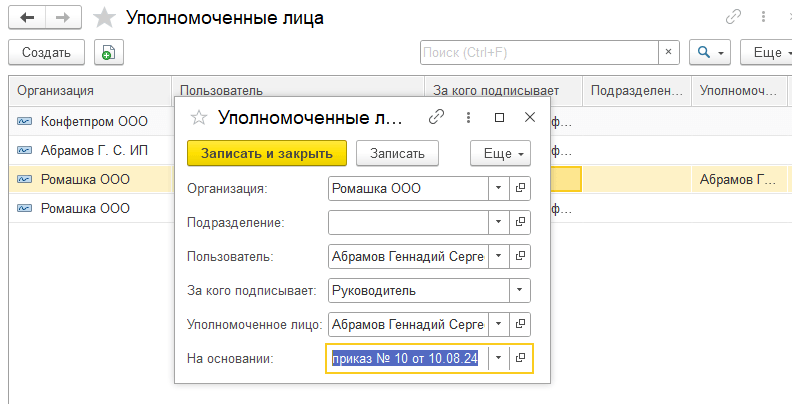Click the Записать button
This screenshot has height=404, width=792.
[x=398, y=154]
